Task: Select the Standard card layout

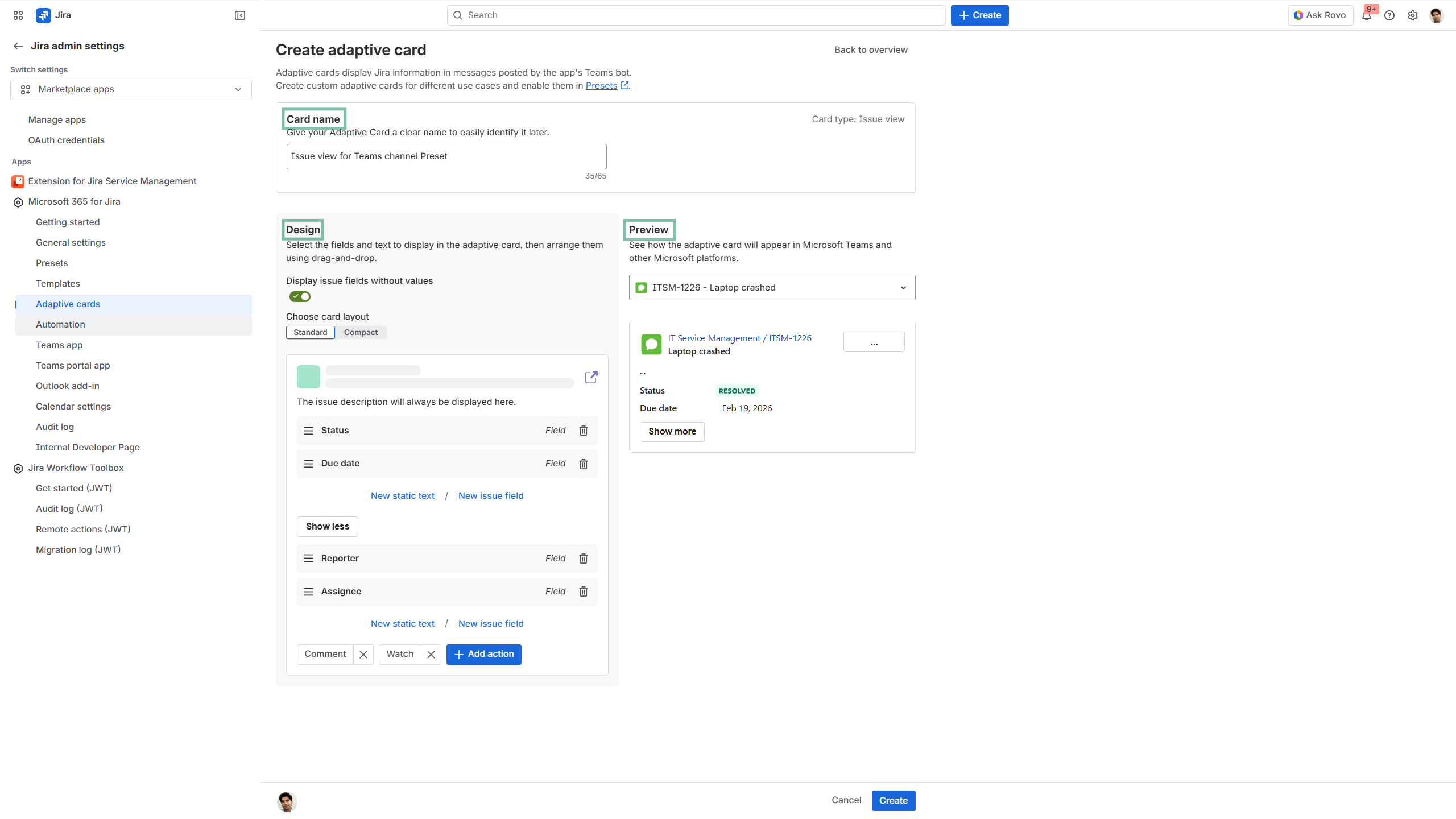Action: (x=311, y=332)
